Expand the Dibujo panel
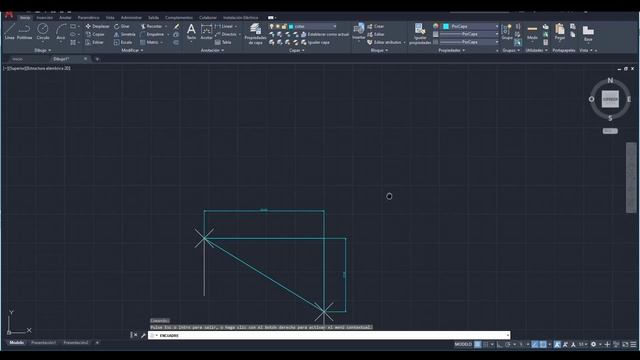Screen dimensions: 640x360 coord(42,50)
